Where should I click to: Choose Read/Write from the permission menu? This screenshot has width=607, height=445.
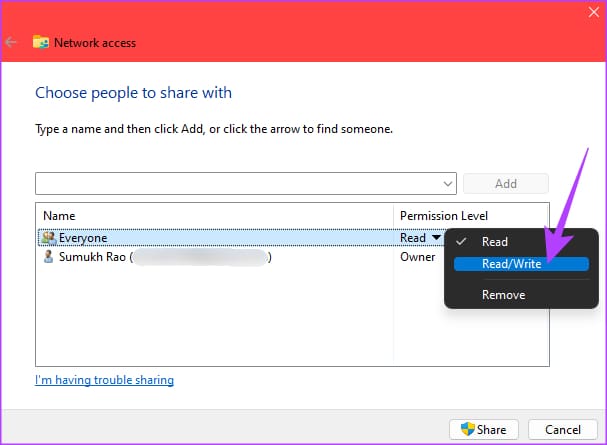click(521, 264)
